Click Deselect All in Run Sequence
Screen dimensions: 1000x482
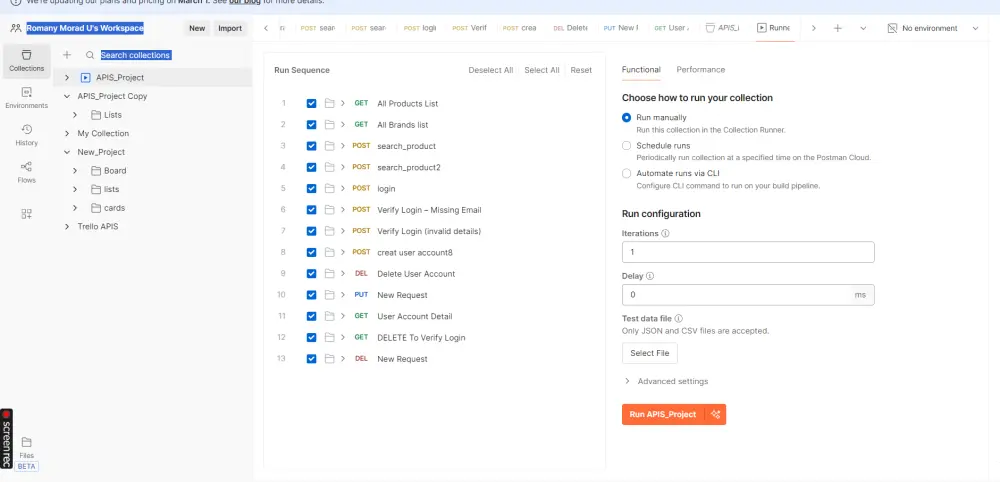tap(490, 70)
